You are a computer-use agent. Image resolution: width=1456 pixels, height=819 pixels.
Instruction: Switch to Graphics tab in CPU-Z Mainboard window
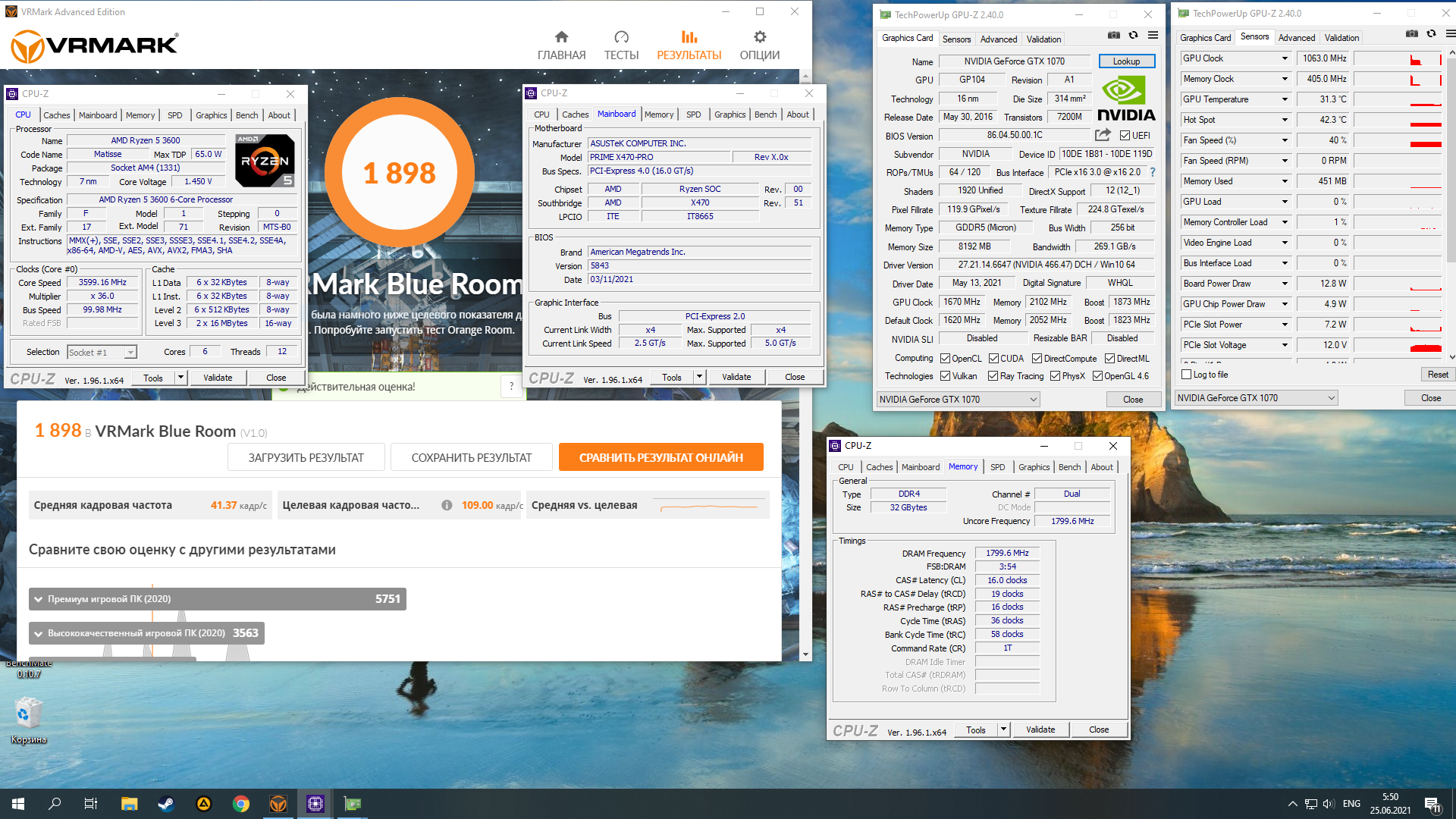click(730, 115)
